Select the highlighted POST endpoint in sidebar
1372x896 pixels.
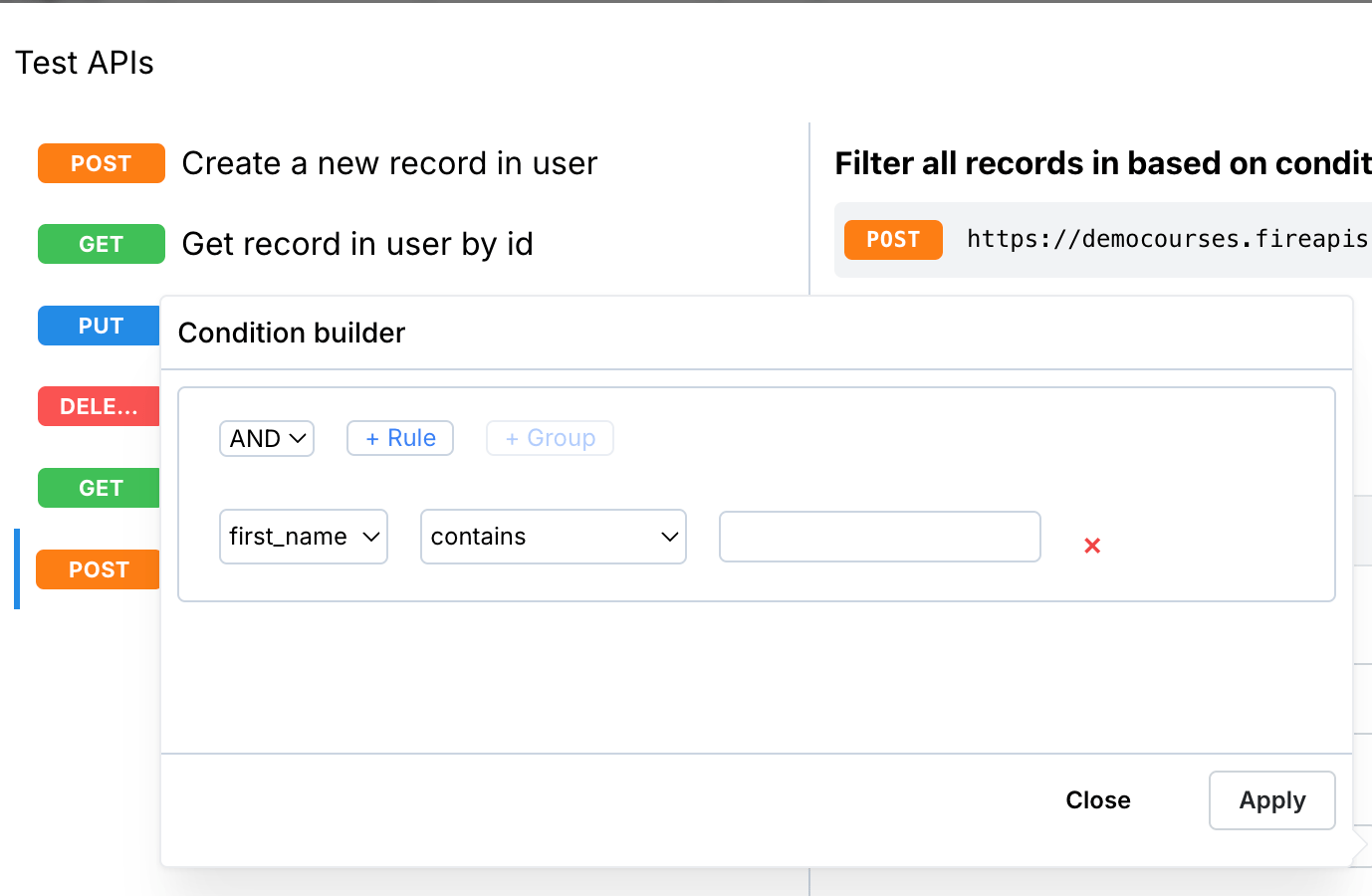(98, 569)
